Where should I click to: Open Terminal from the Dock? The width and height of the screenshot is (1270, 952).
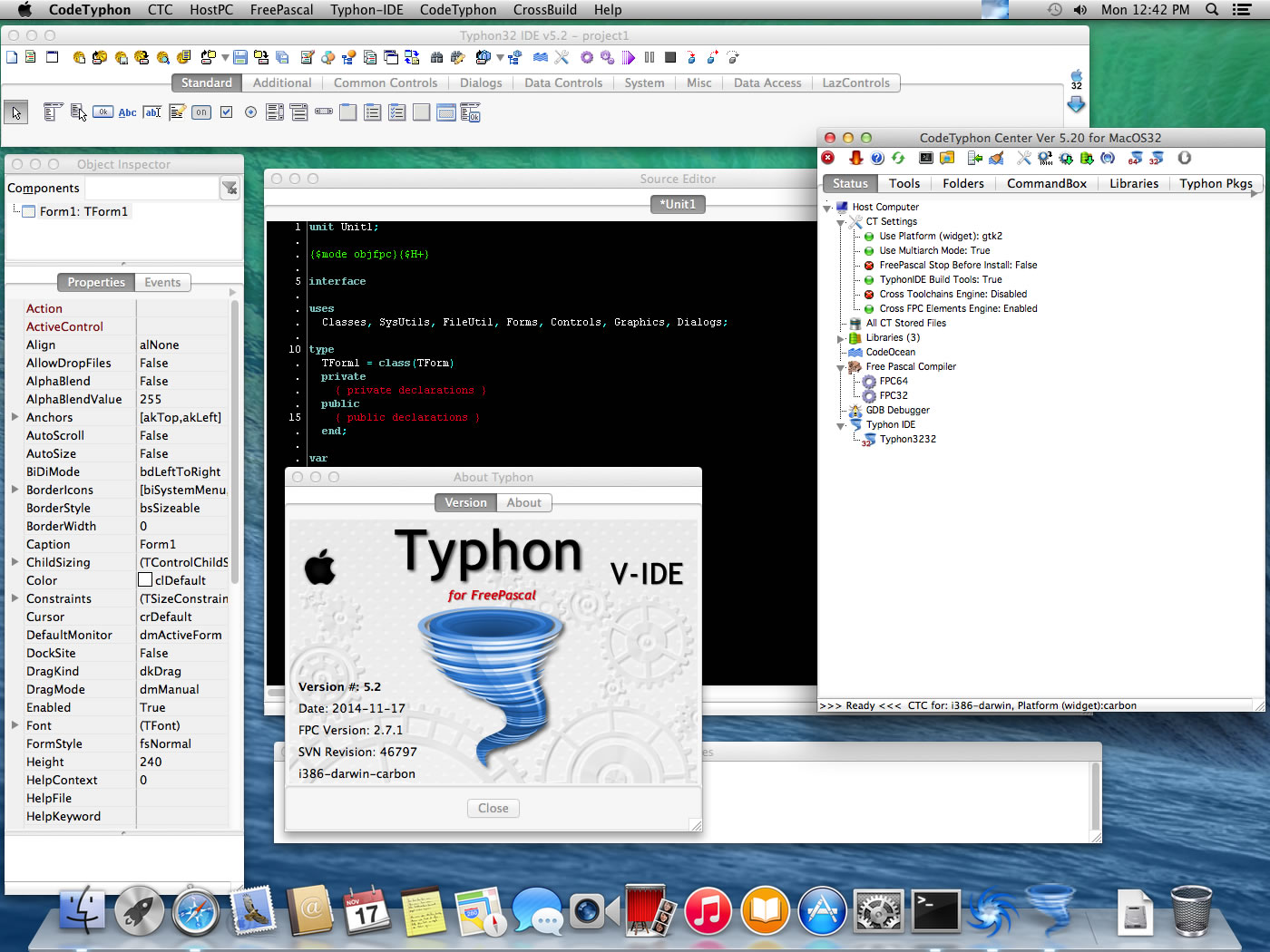pos(935,911)
